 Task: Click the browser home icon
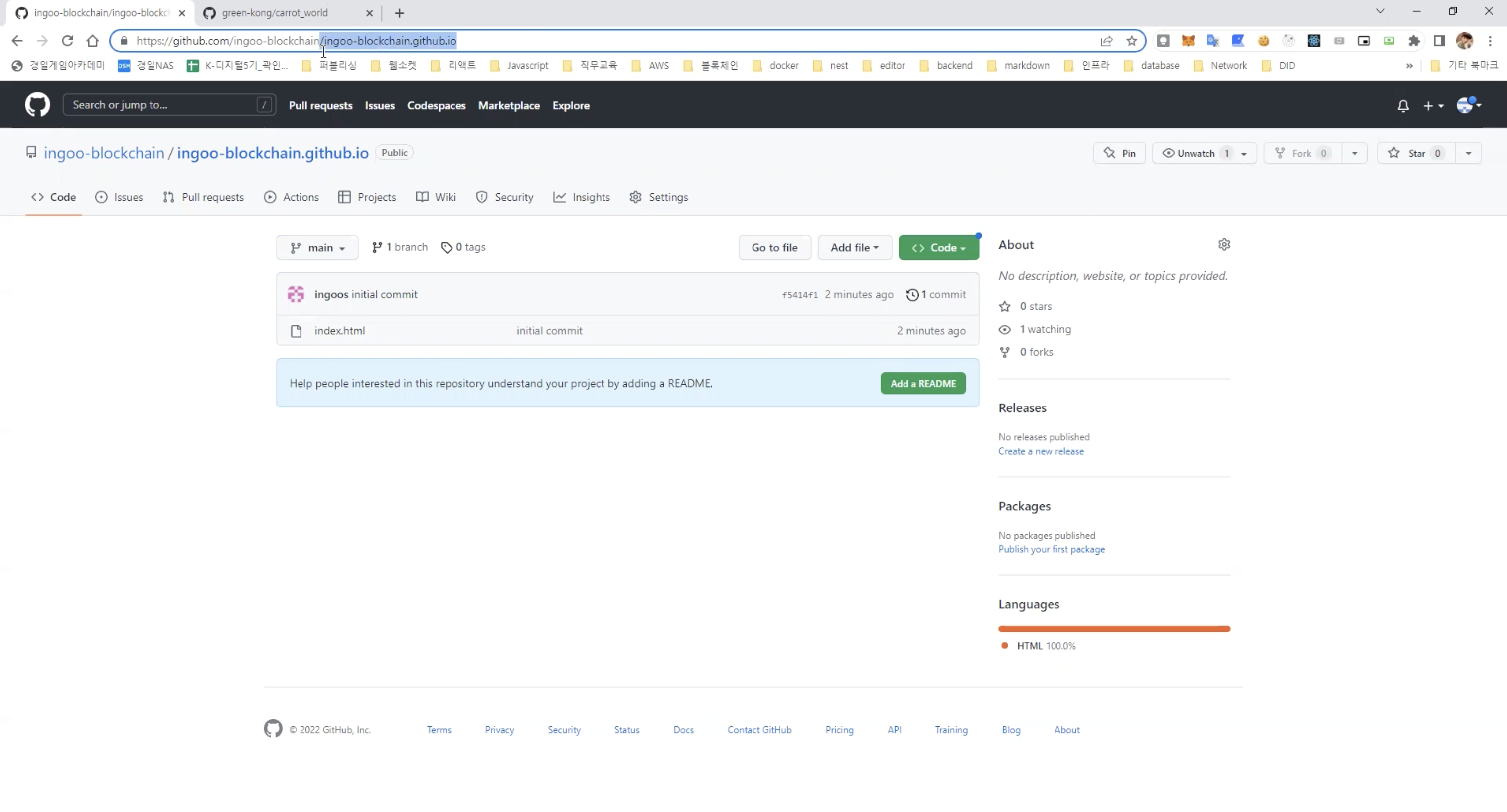tap(92, 41)
